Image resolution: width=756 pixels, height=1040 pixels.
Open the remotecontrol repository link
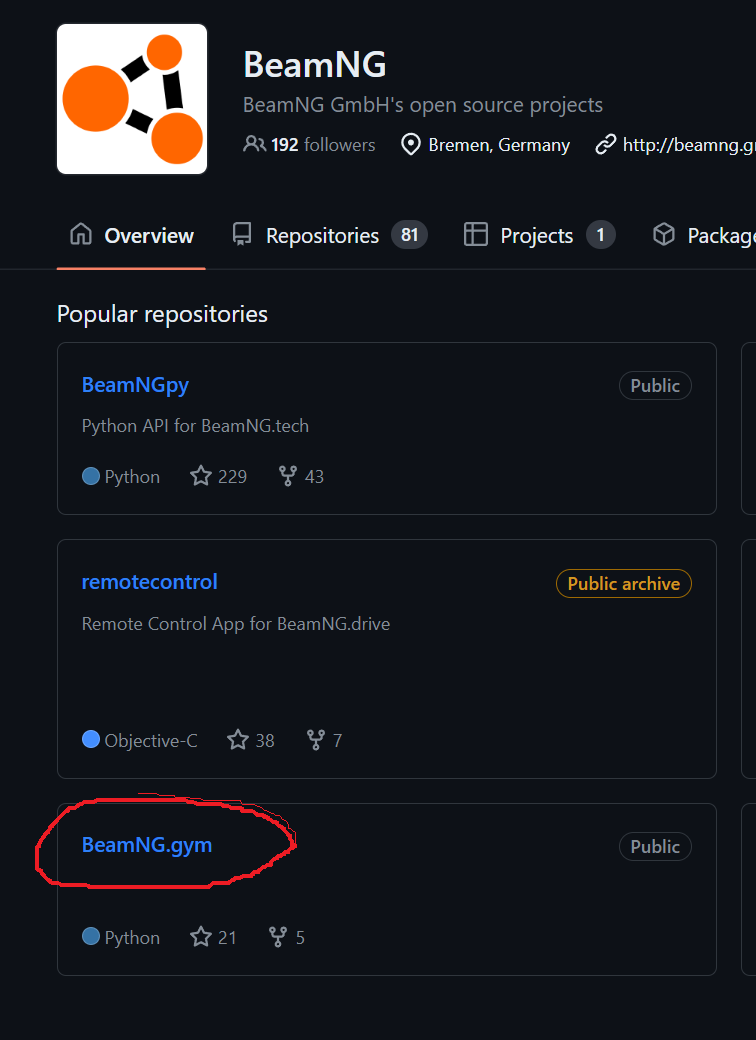point(149,582)
